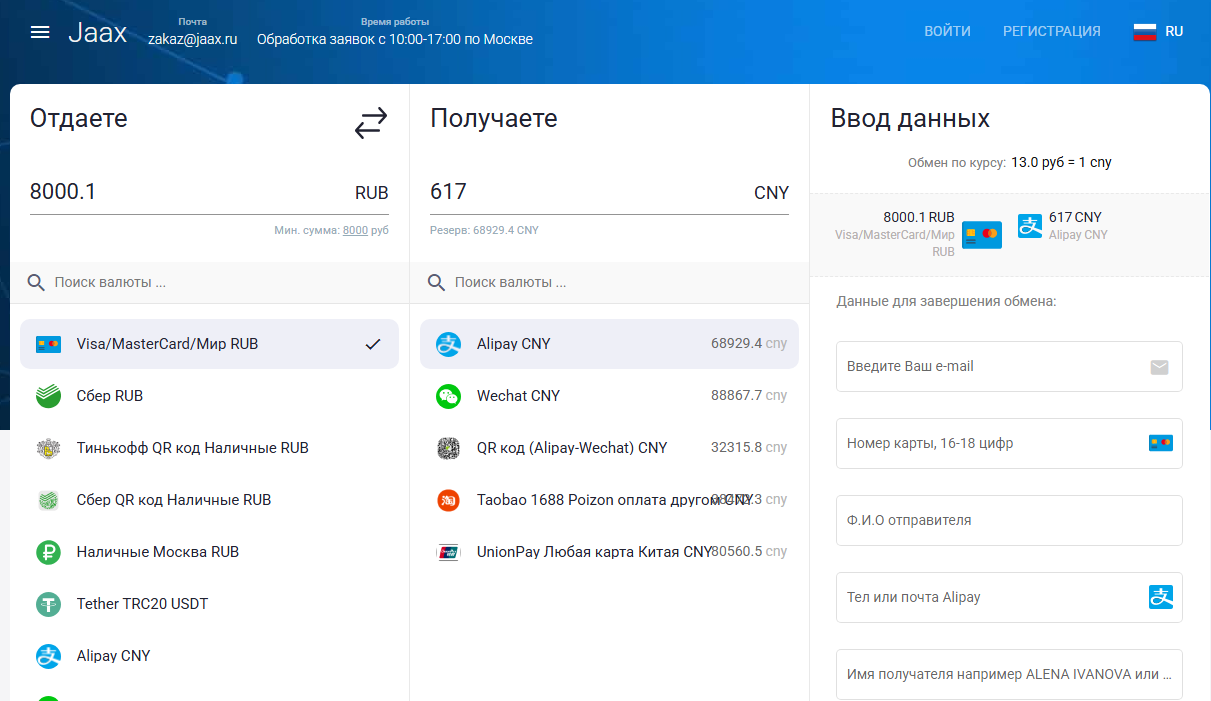Click the Сбер QR код icon
The width and height of the screenshot is (1211, 701).
48,500
